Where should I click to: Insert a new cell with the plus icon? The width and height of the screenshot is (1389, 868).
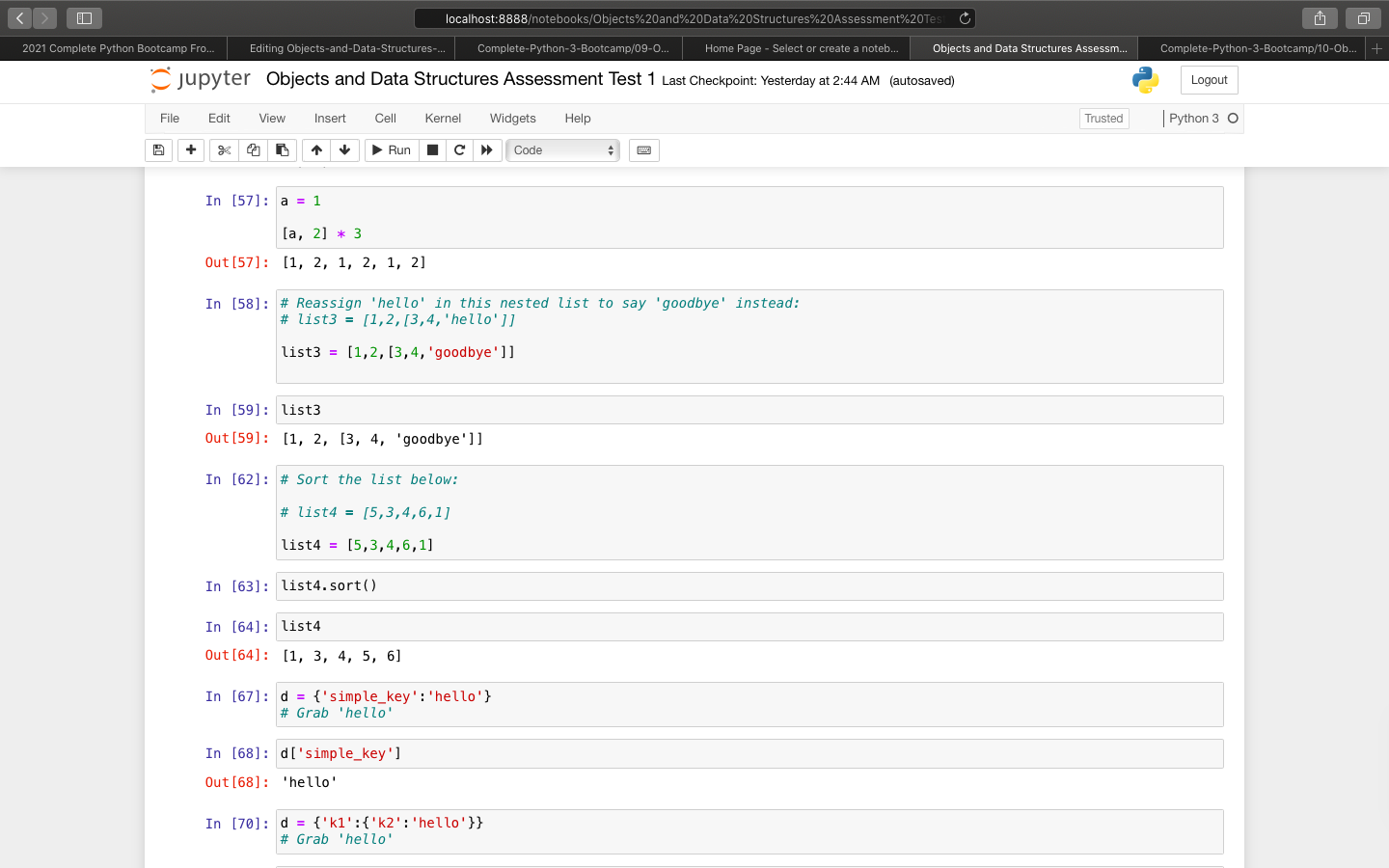[190, 149]
